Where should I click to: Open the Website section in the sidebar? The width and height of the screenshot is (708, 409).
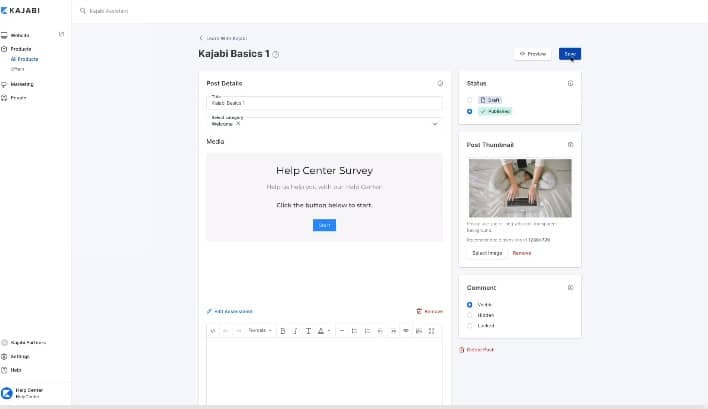click(x=20, y=35)
